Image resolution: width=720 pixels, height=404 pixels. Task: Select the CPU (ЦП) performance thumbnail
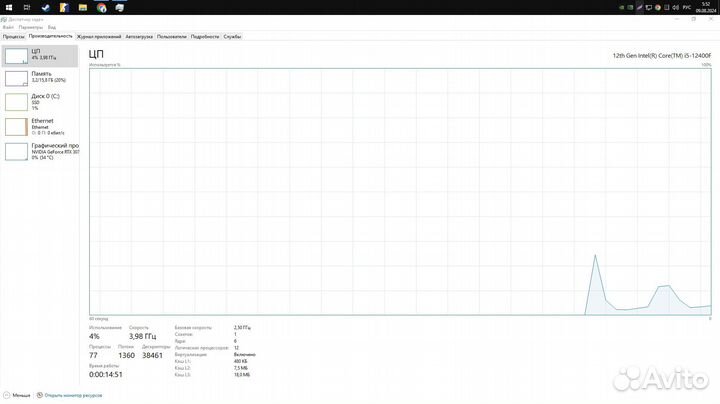[38, 54]
